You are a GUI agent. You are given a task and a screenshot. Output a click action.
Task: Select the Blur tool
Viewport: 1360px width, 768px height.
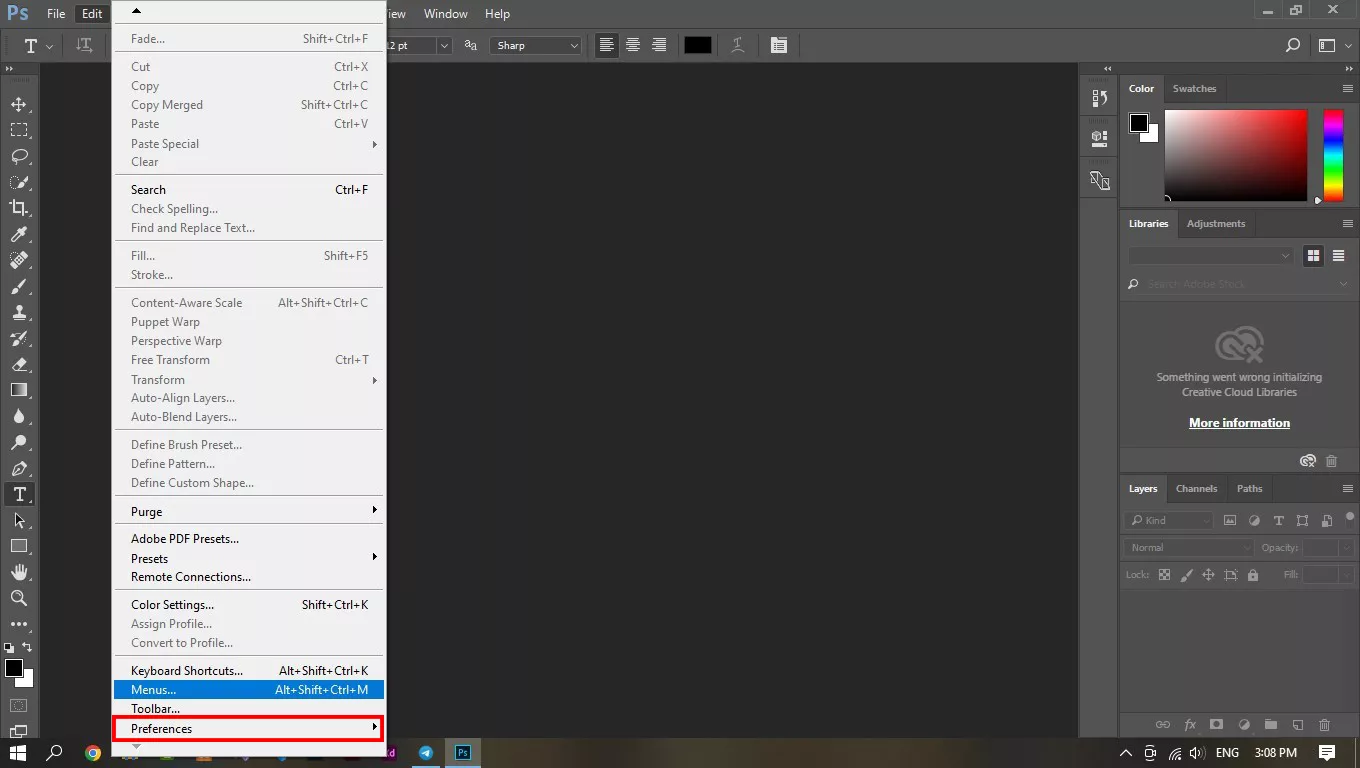(19, 416)
